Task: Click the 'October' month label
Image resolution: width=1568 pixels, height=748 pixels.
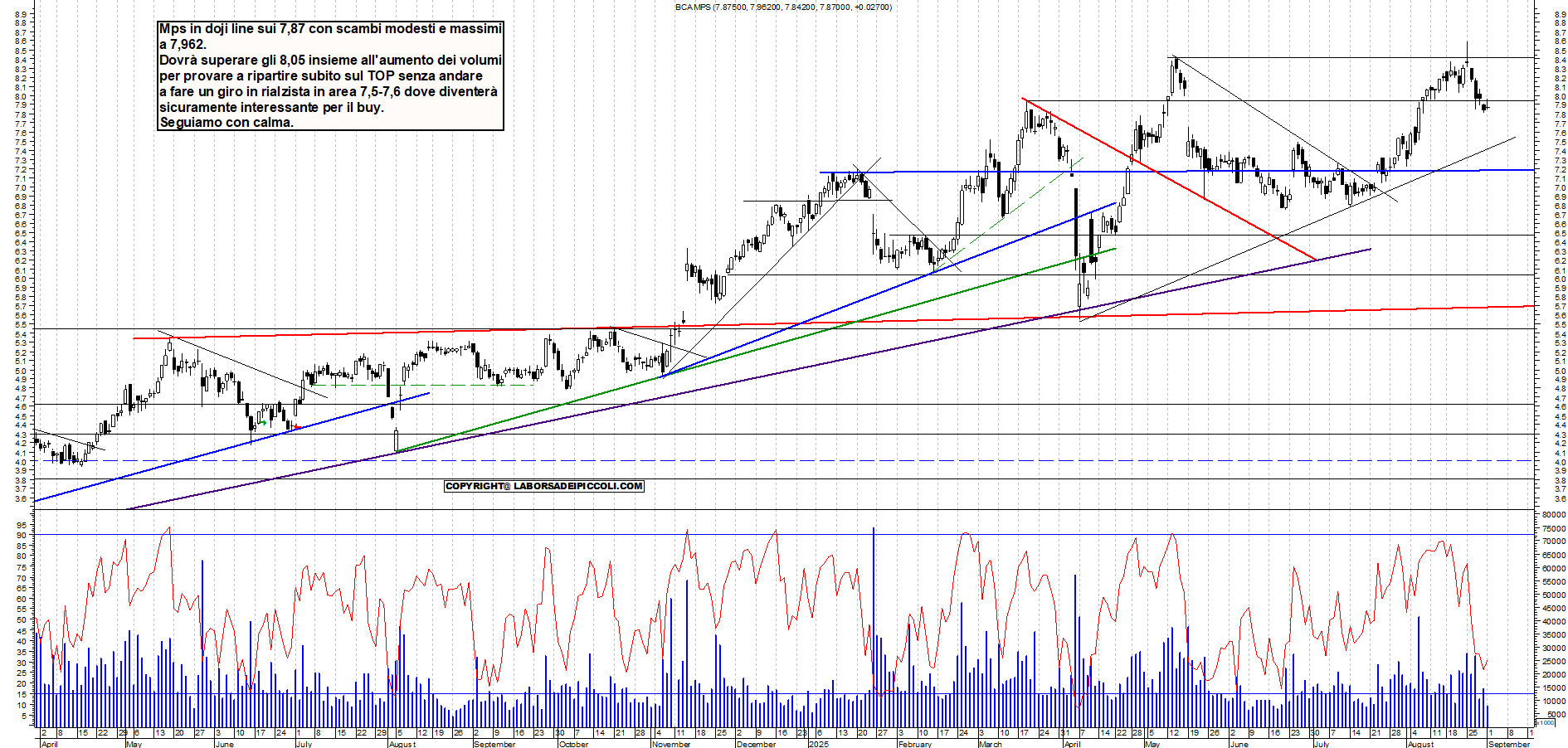Action: click(573, 744)
